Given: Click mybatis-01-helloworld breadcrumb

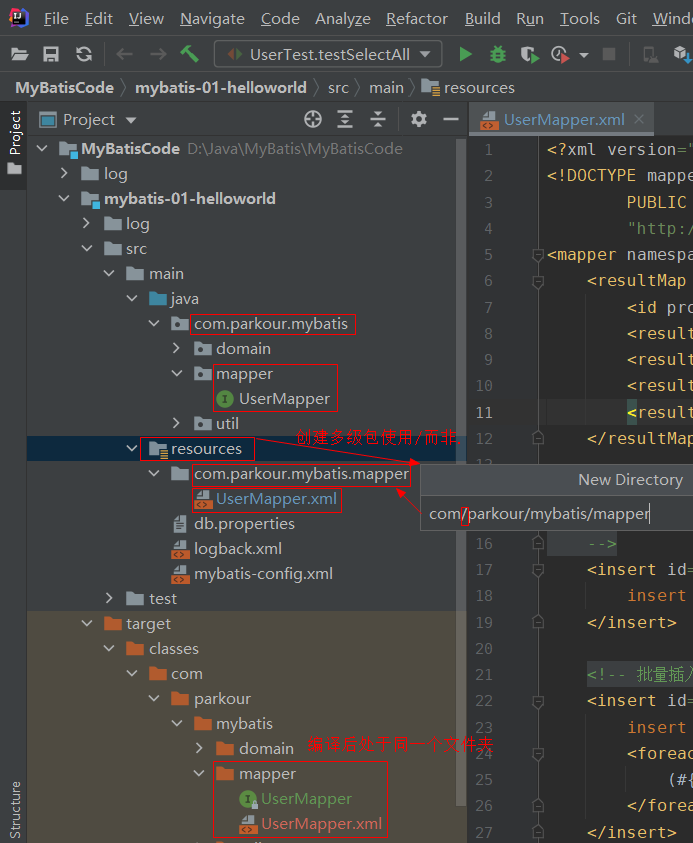Looking at the screenshot, I should coord(220,88).
